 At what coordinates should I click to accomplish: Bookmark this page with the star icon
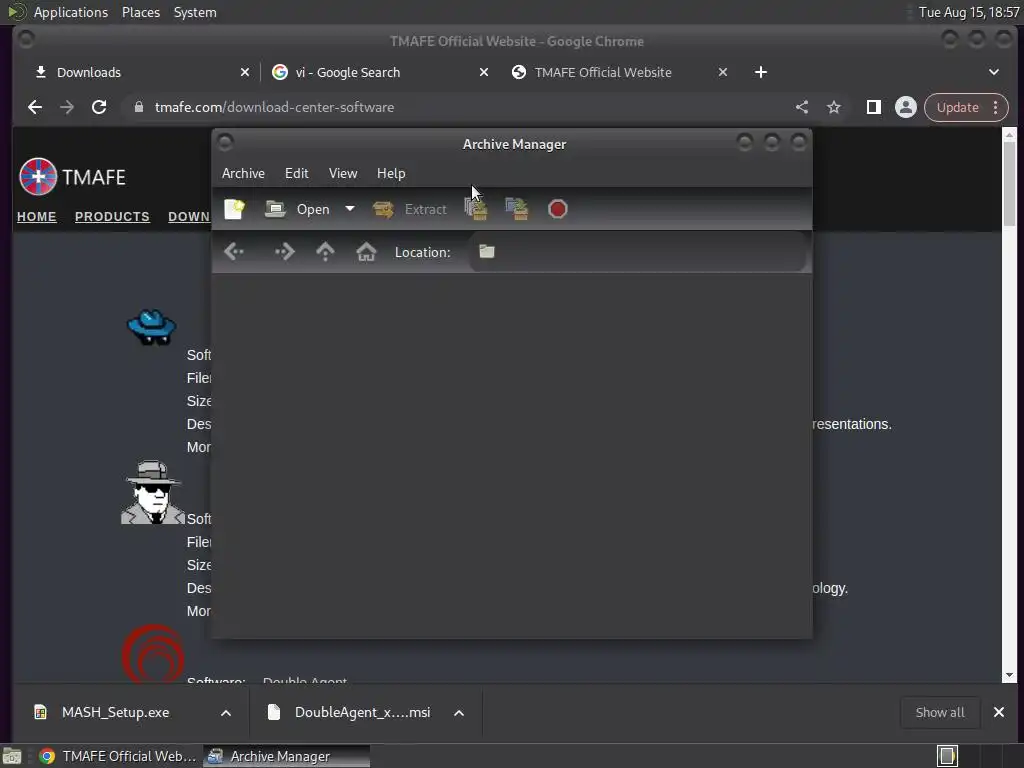coord(834,107)
